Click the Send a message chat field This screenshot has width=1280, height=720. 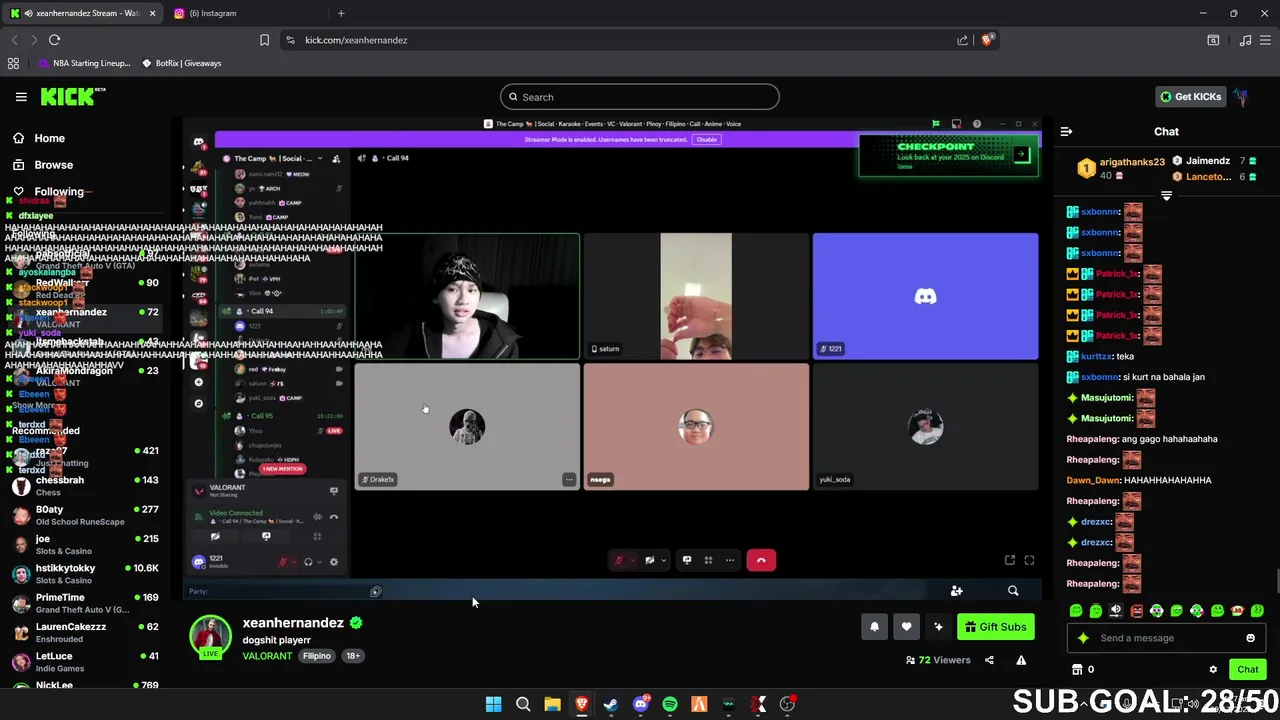coord(1166,638)
